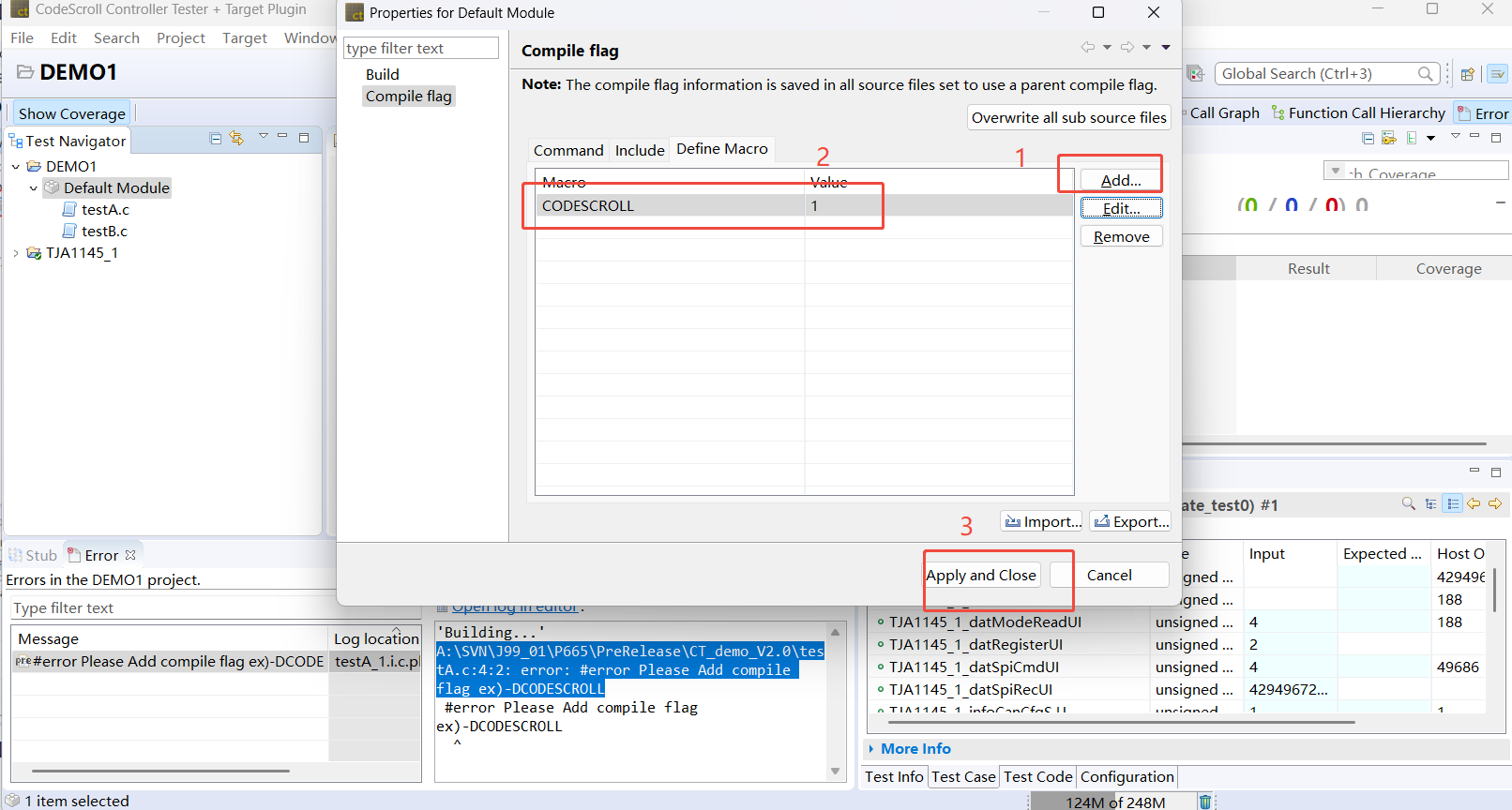The width and height of the screenshot is (1512, 810).
Task: Click the TJA1145_1 project folder icon
Action: tap(34, 253)
